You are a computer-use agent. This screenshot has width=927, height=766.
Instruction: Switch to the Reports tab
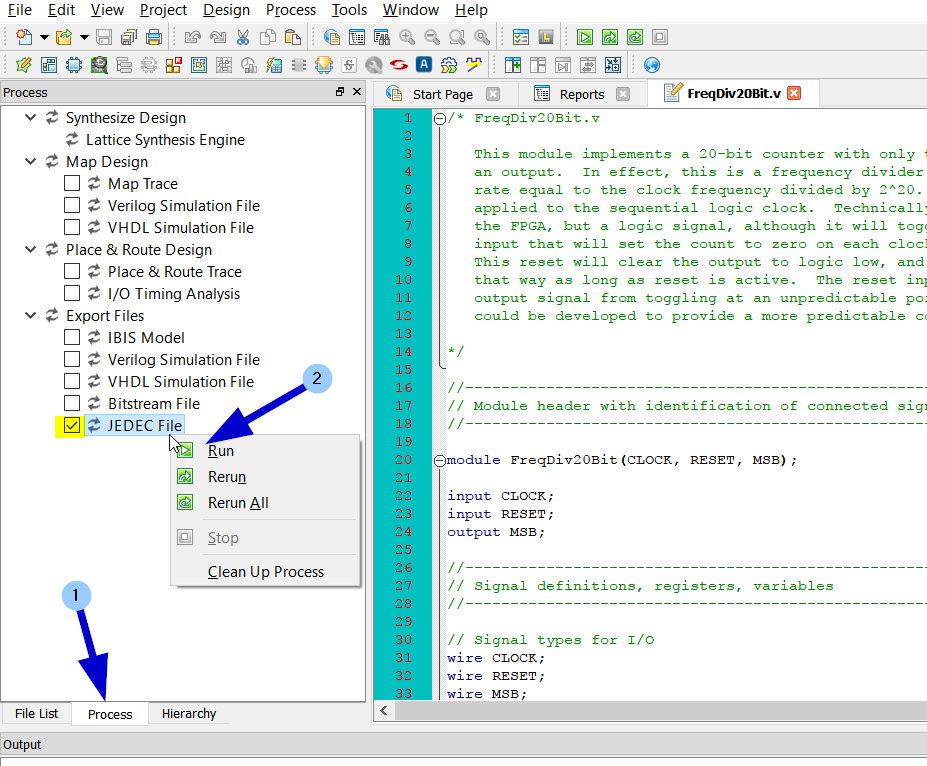click(x=582, y=95)
